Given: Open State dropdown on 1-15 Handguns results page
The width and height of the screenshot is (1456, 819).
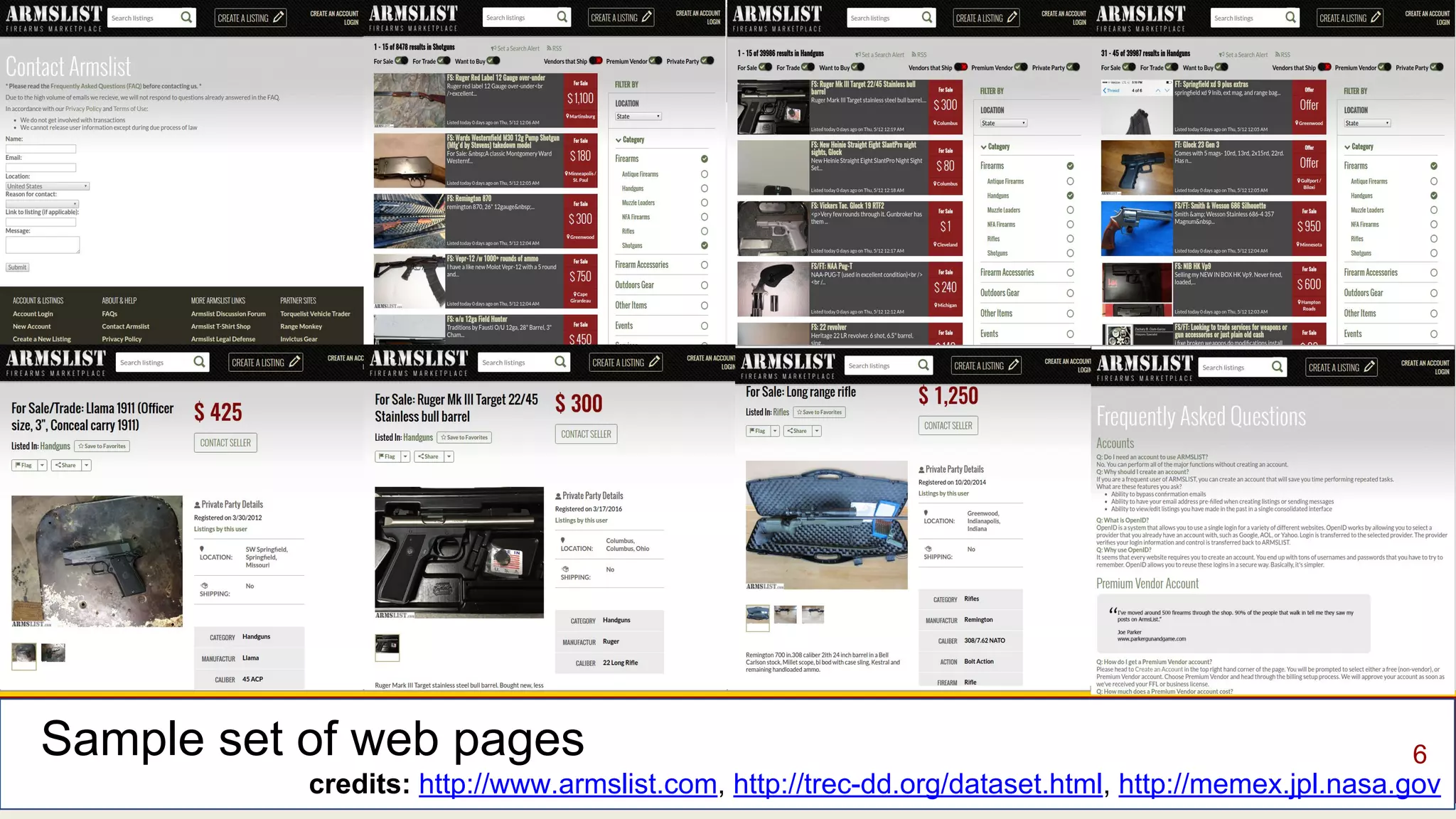Looking at the screenshot, I should coord(1004,123).
